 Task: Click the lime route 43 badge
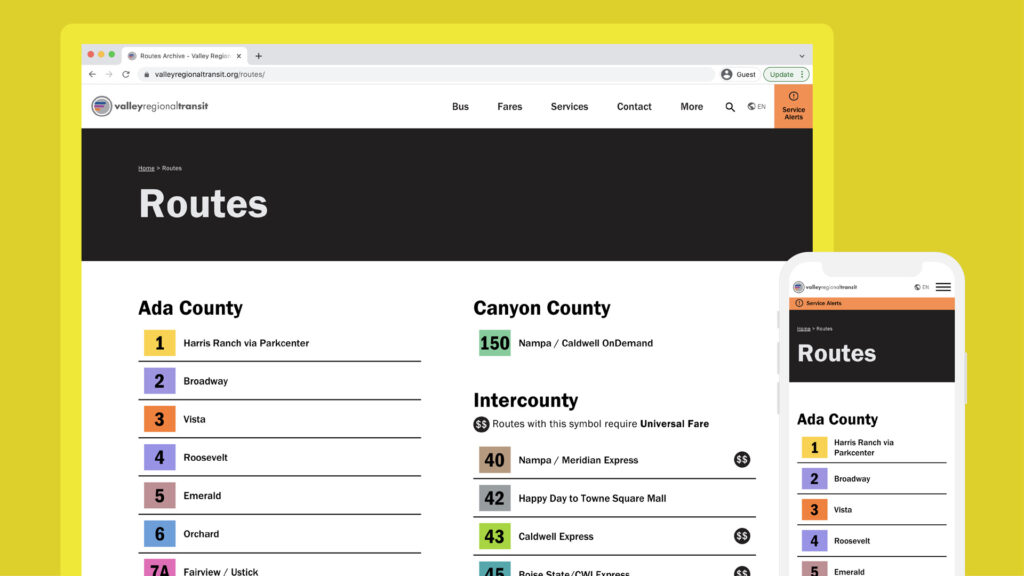[494, 536]
